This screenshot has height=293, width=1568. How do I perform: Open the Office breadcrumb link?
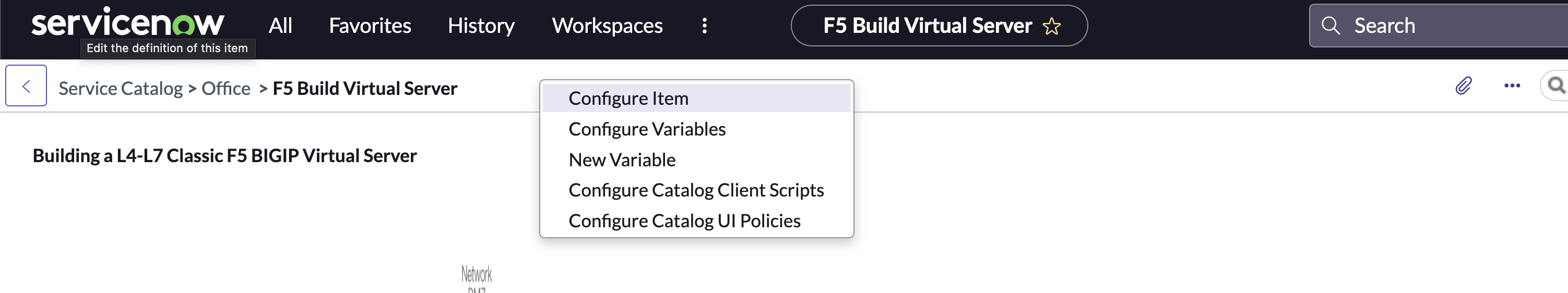(x=226, y=89)
